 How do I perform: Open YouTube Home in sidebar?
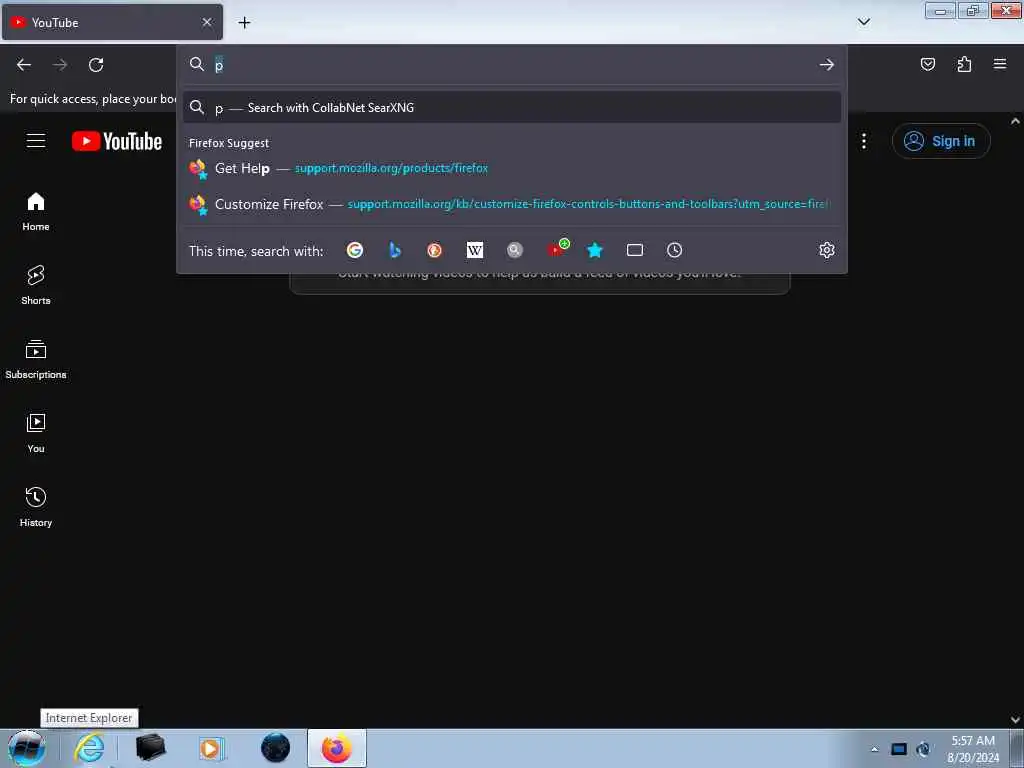(x=36, y=212)
